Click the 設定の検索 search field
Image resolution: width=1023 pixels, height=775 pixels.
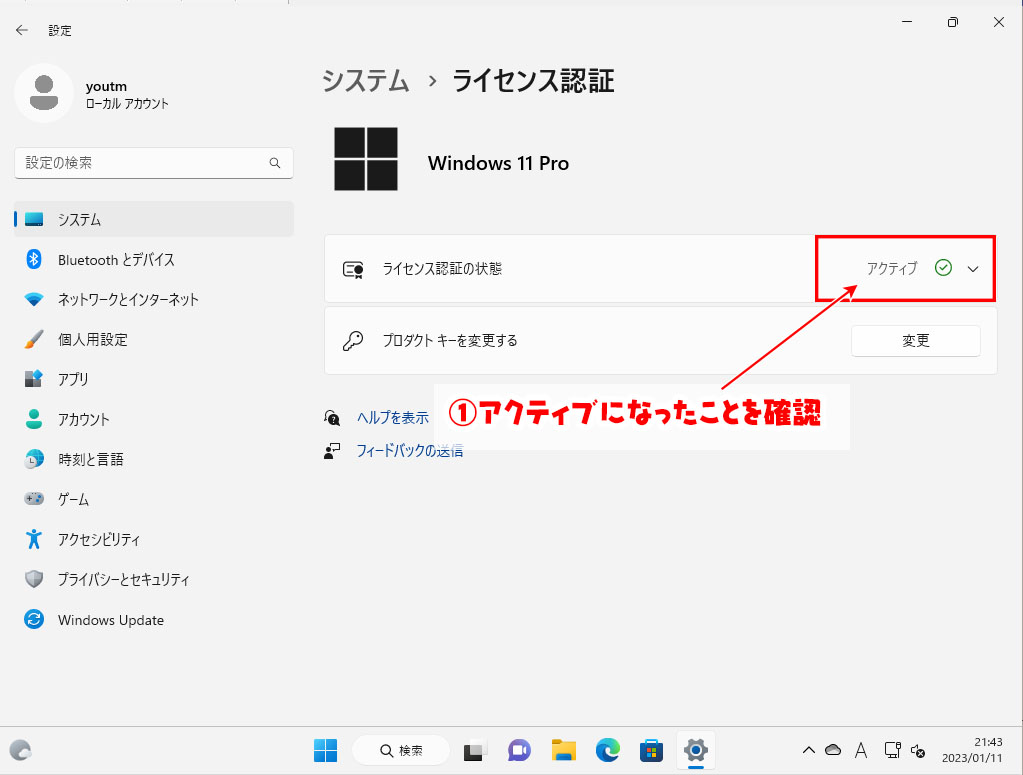tap(153, 163)
